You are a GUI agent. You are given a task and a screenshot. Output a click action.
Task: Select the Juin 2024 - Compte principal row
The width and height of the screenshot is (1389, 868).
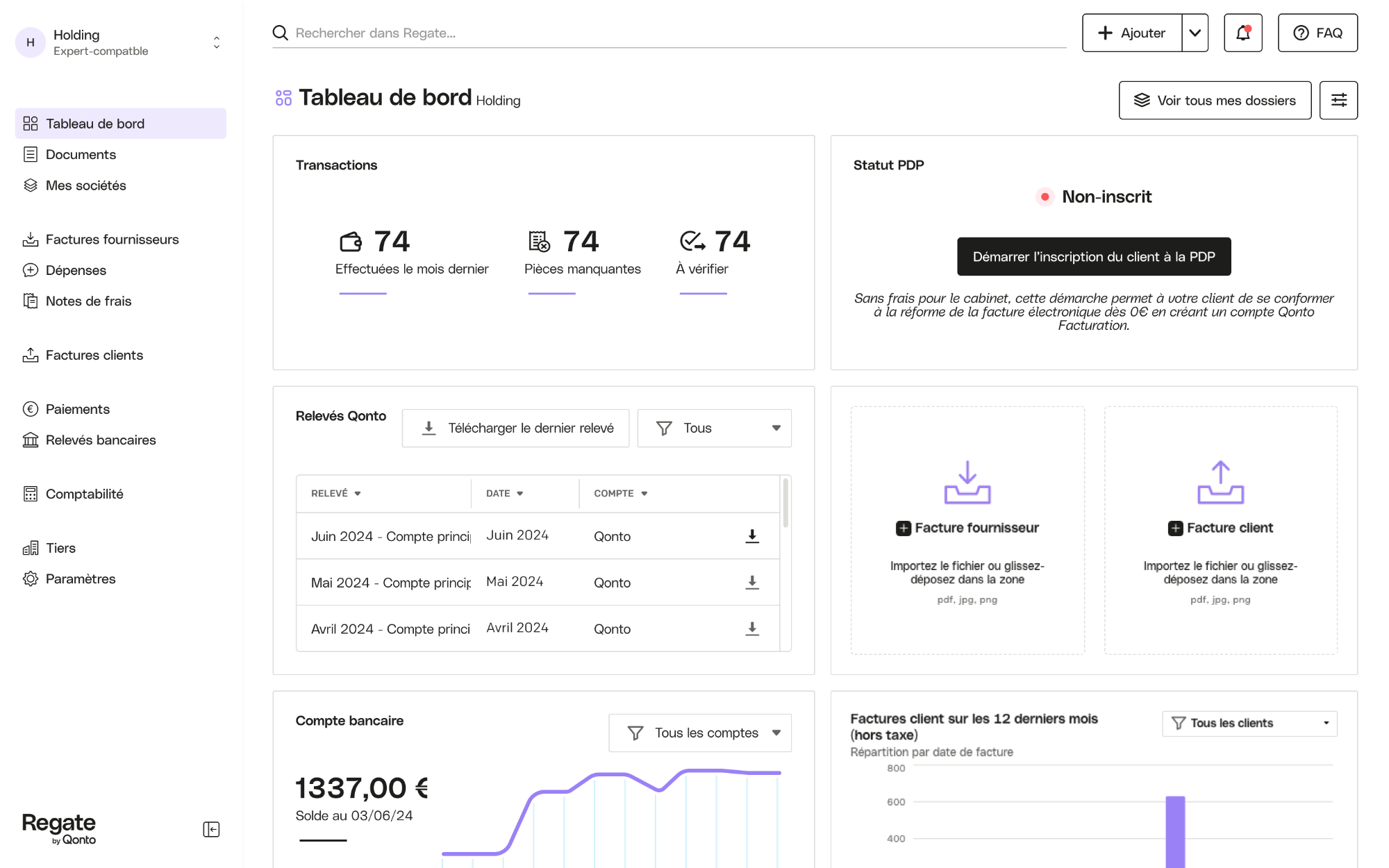(x=538, y=536)
